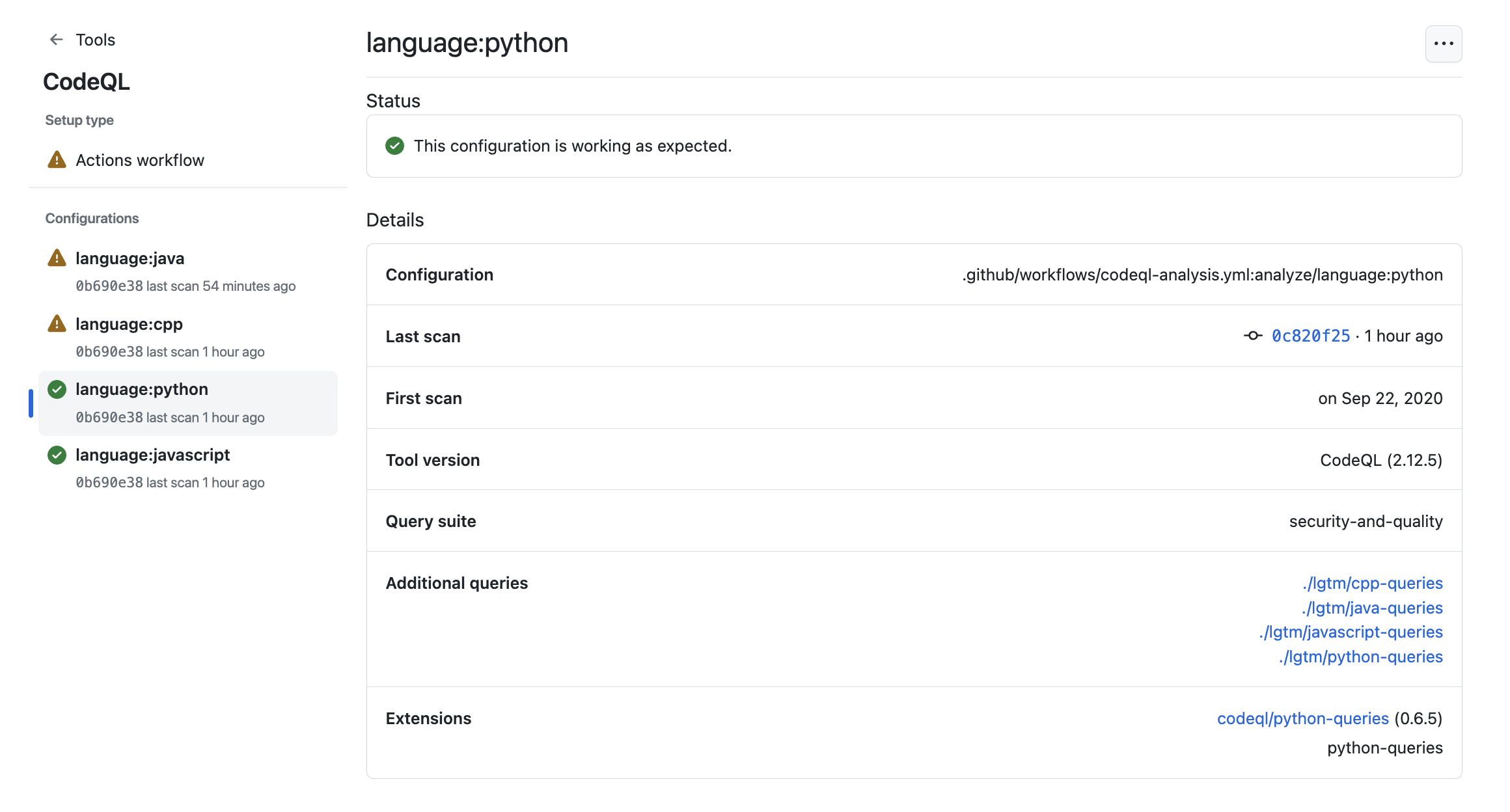Open the 0c820f25 commit link
Image resolution: width=1510 pixels, height=812 pixels.
[x=1311, y=335]
